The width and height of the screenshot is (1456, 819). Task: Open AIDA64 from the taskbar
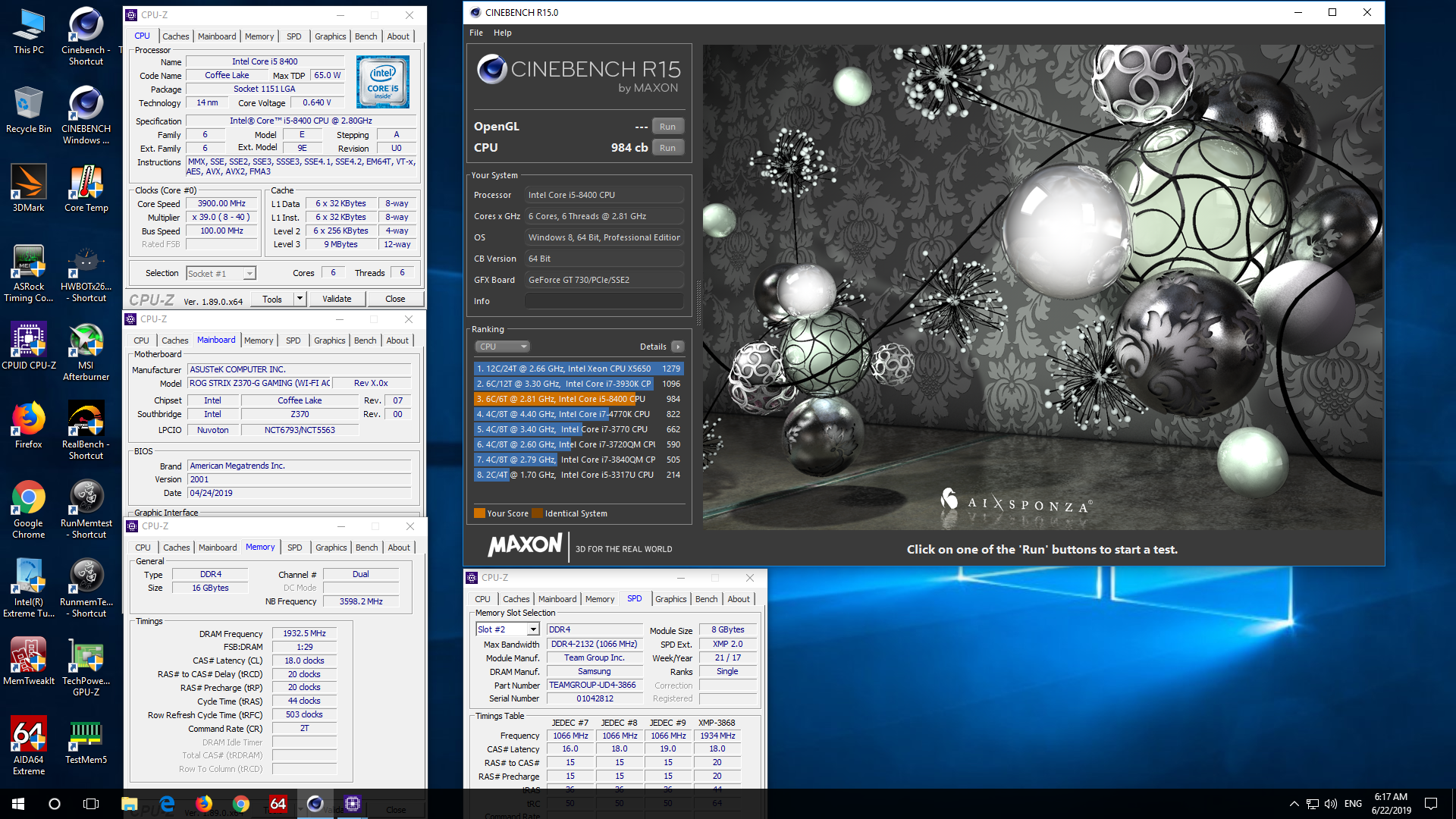(x=278, y=804)
